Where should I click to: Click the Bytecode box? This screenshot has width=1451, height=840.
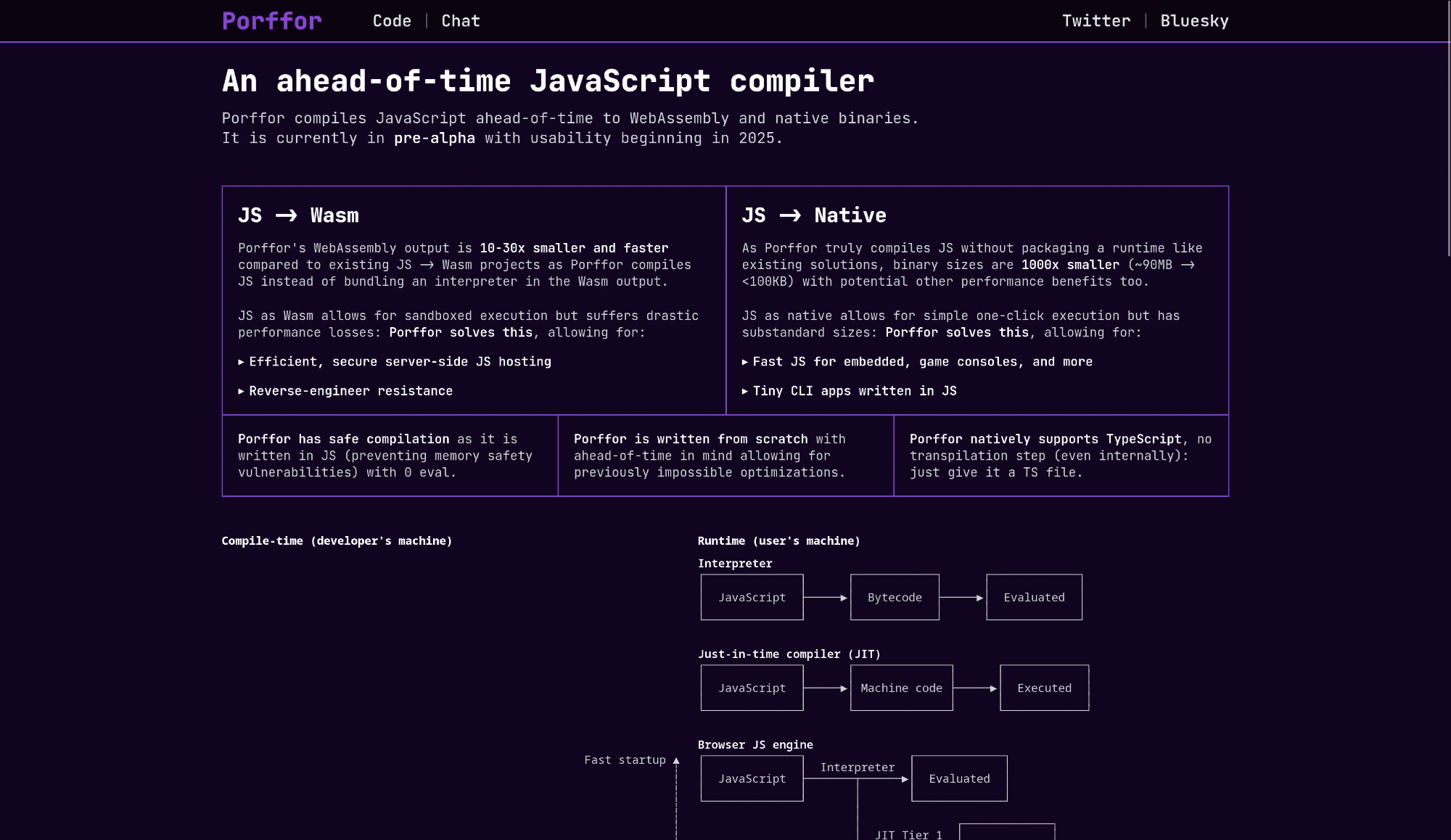coord(895,597)
